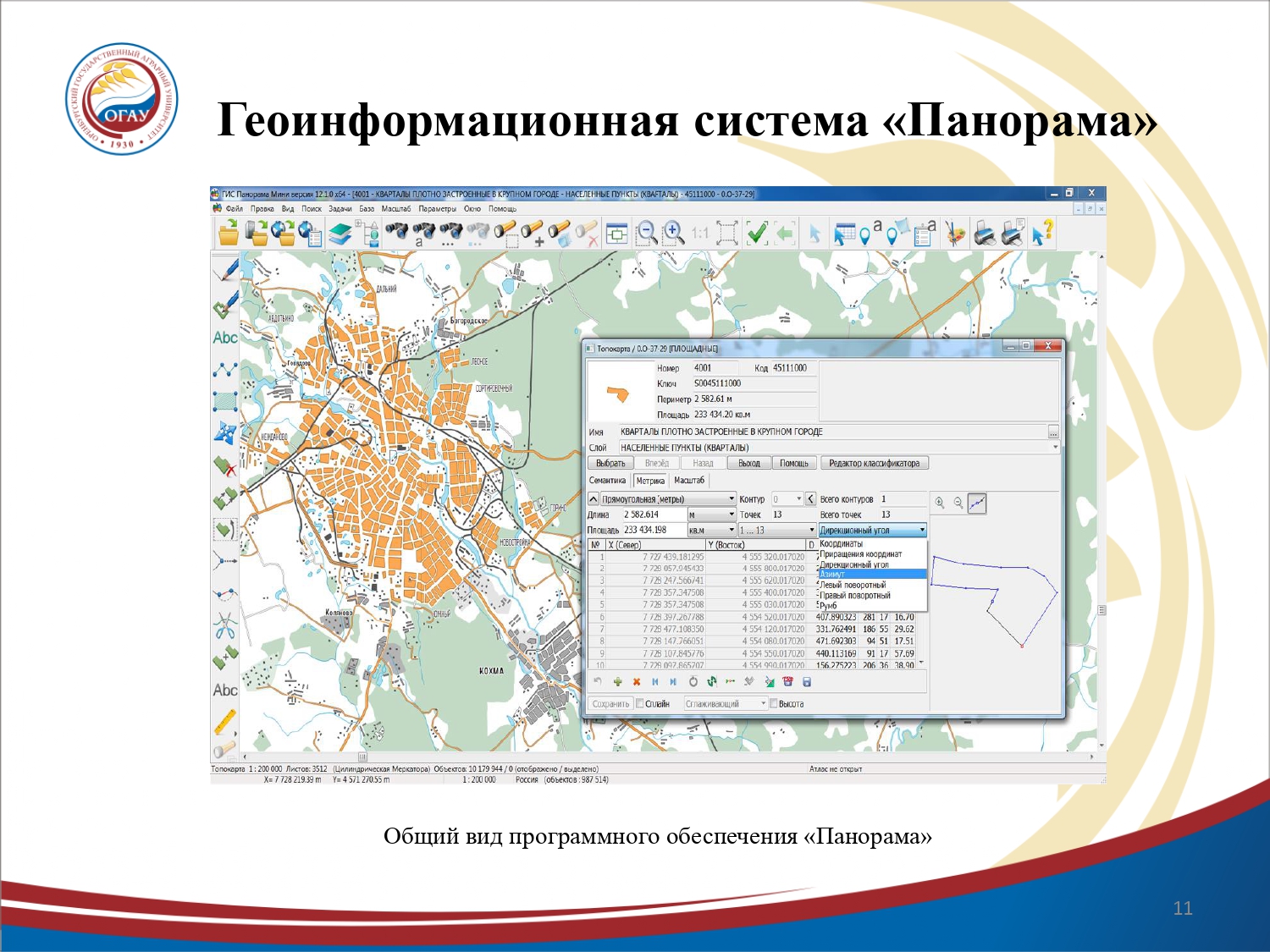The height and width of the screenshot is (952, 1270).
Task: Enable the Сплайн checkbox
Action: click(640, 703)
